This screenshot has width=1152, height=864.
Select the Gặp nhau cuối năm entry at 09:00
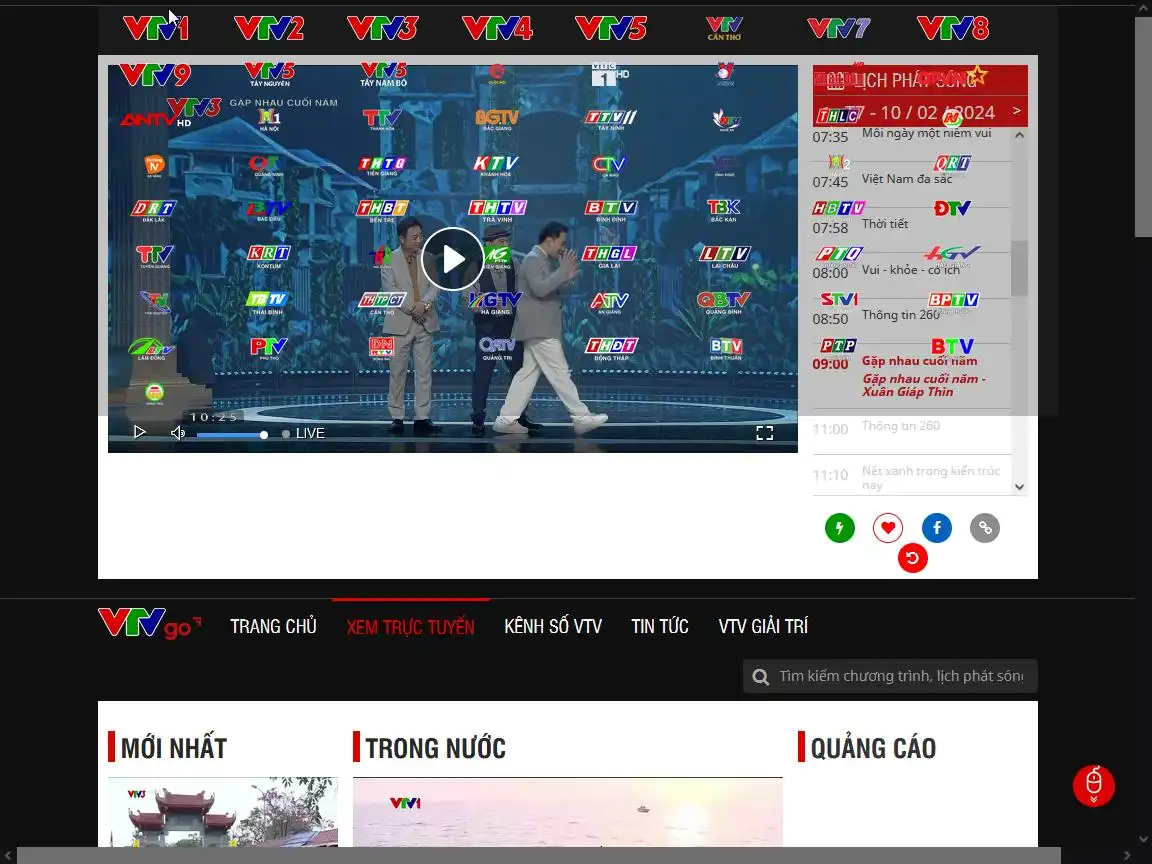(x=912, y=375)
